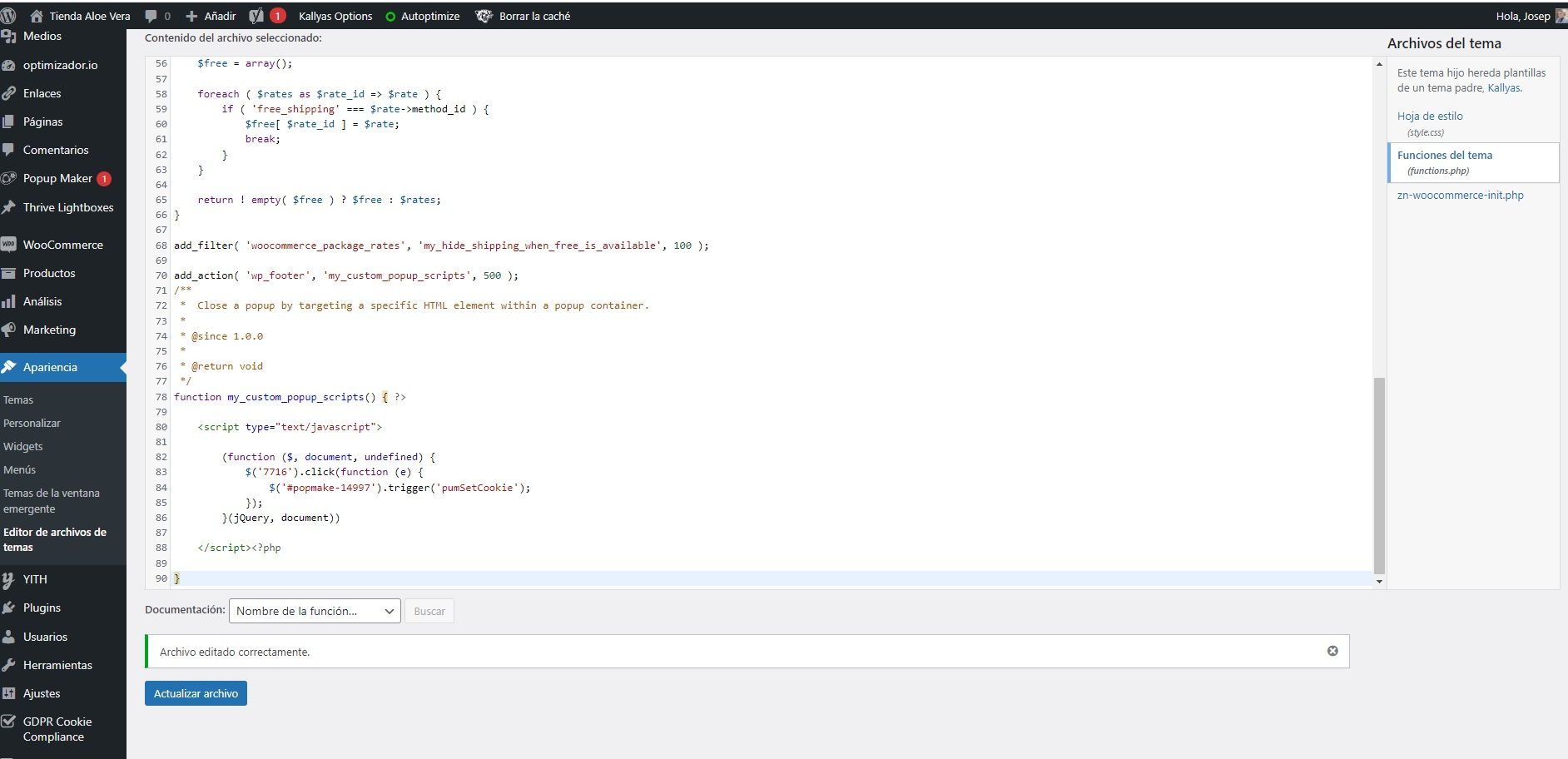Screen dimensions: 1568x759
Task: Click the WordPress logo icon
Action: coord(9,16)
